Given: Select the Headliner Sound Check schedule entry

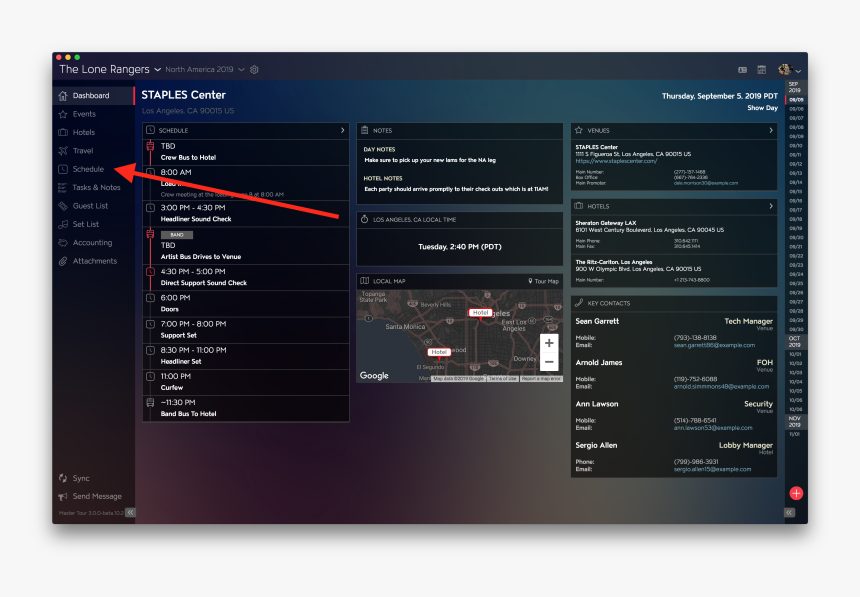Looking at the screenshot, I should (246, 213).
